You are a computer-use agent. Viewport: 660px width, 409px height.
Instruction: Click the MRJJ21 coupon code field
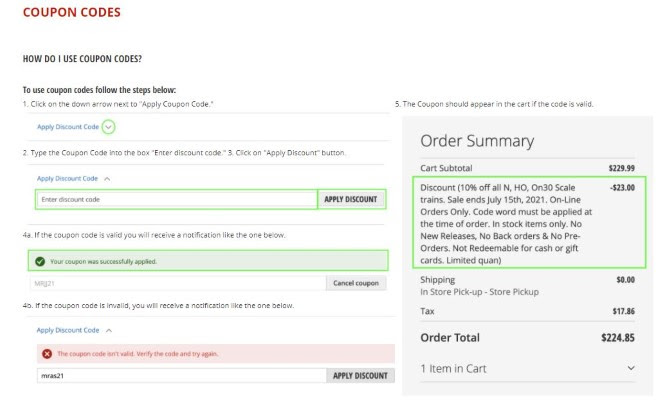point(178,283)
